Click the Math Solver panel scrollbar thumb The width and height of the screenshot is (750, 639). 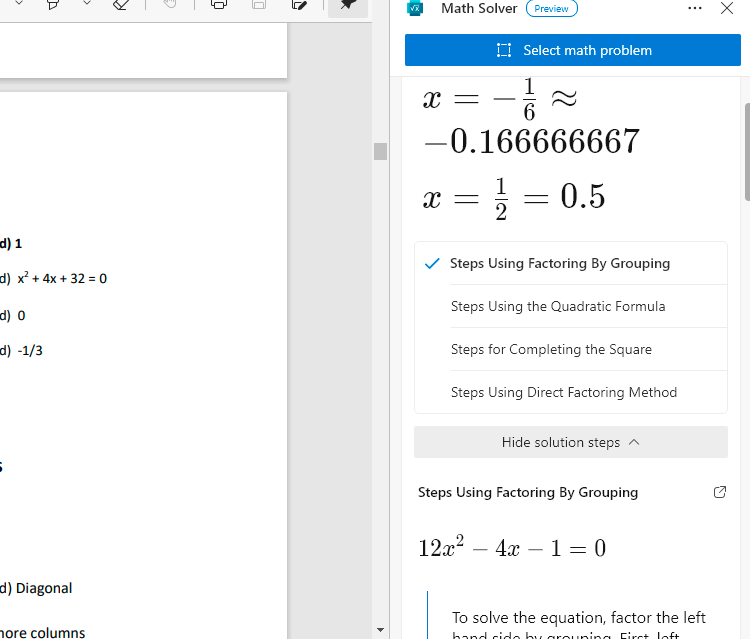747,152
